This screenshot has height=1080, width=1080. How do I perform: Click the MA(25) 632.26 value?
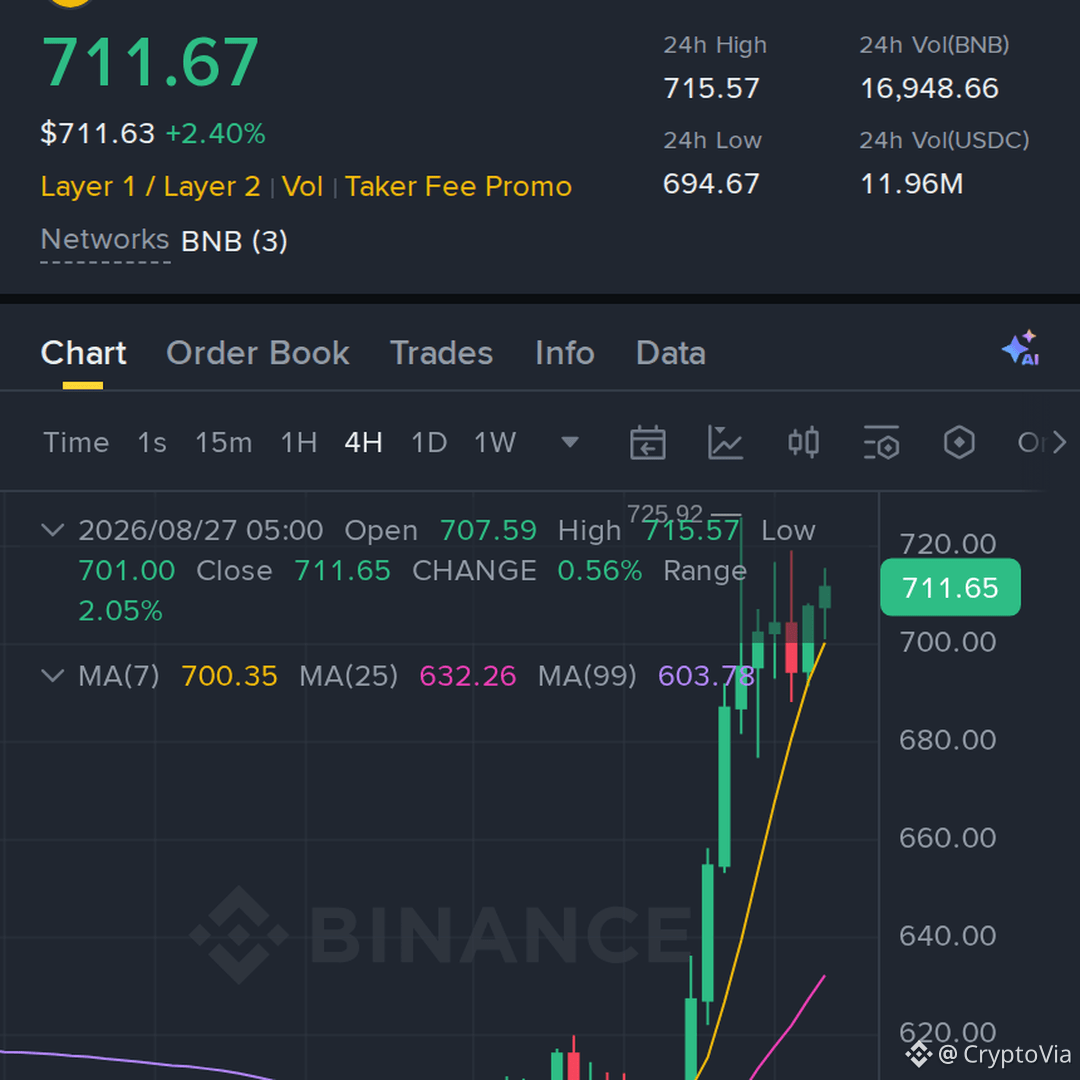click(x=468, y=676)
